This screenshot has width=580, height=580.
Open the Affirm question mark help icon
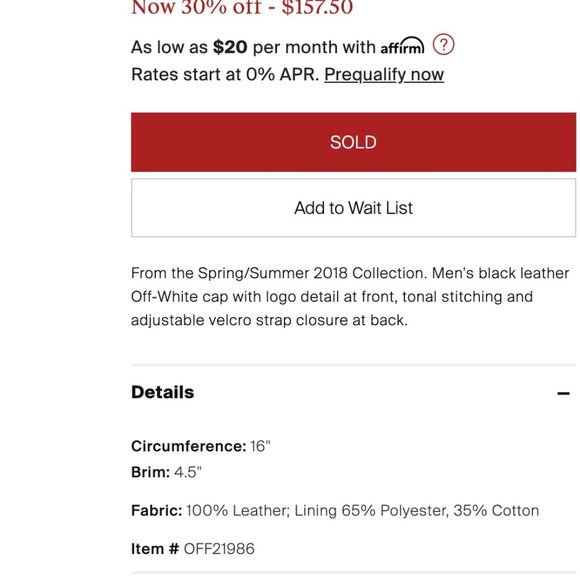pyautogui.click(x=443, y=44)
